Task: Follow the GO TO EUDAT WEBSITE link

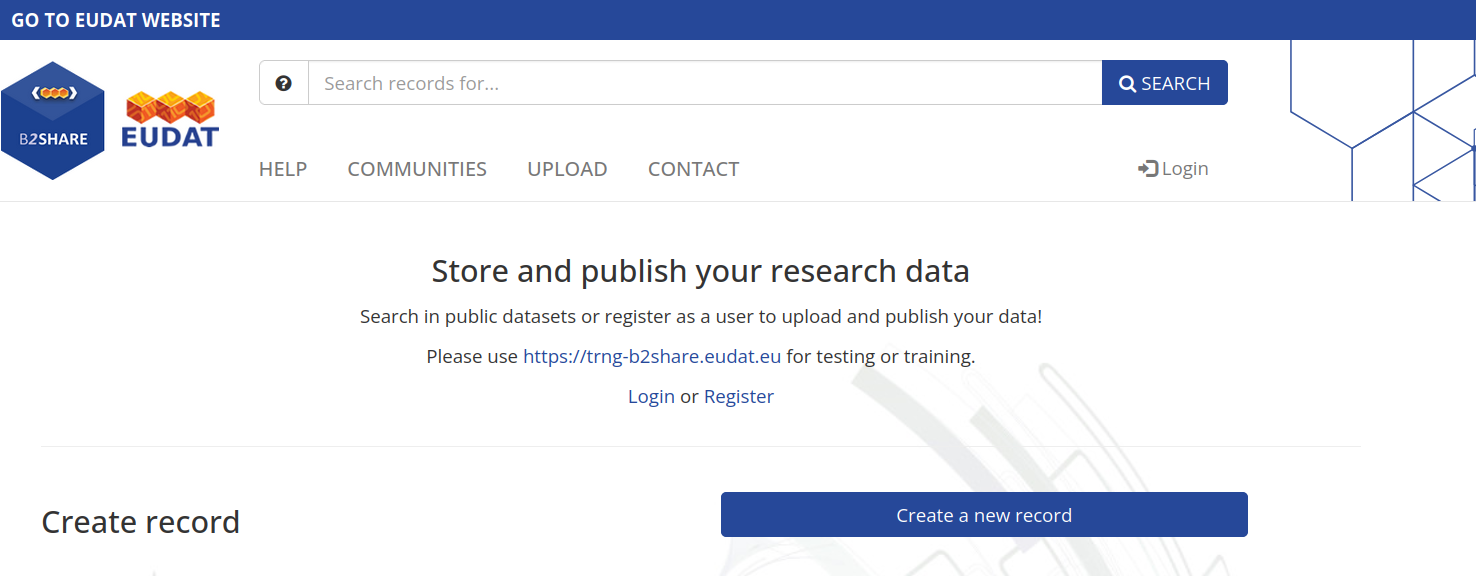Action: (x=116, y=20)
